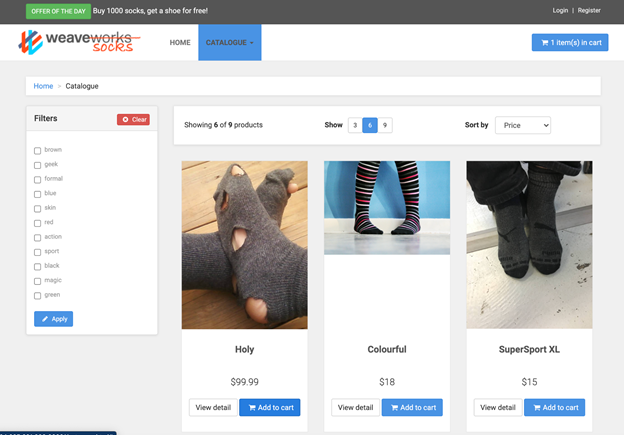Show 9 products per page
624x435 pixels.
click(385, 125)
